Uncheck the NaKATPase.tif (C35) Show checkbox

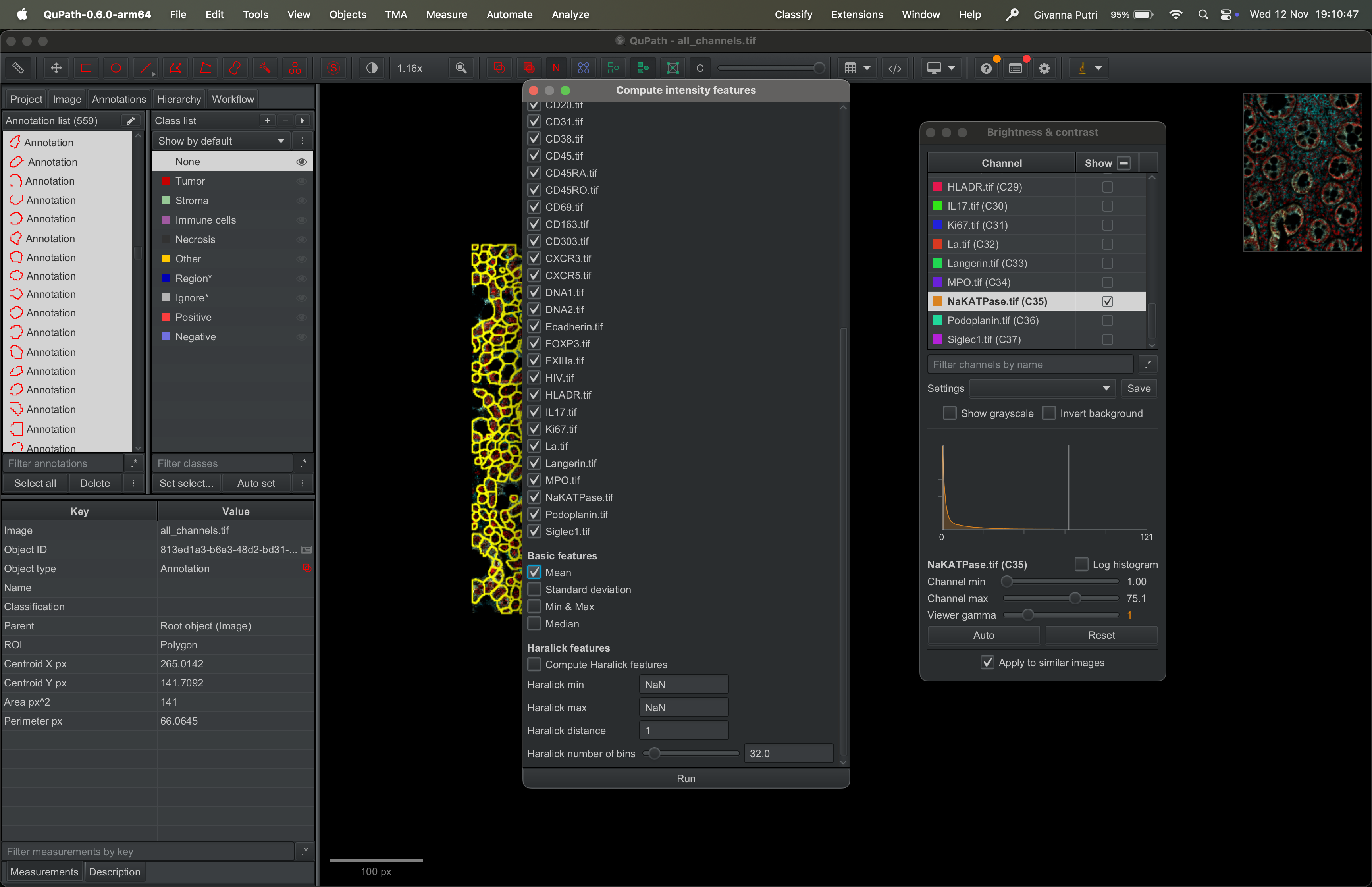click(1107, 301)
